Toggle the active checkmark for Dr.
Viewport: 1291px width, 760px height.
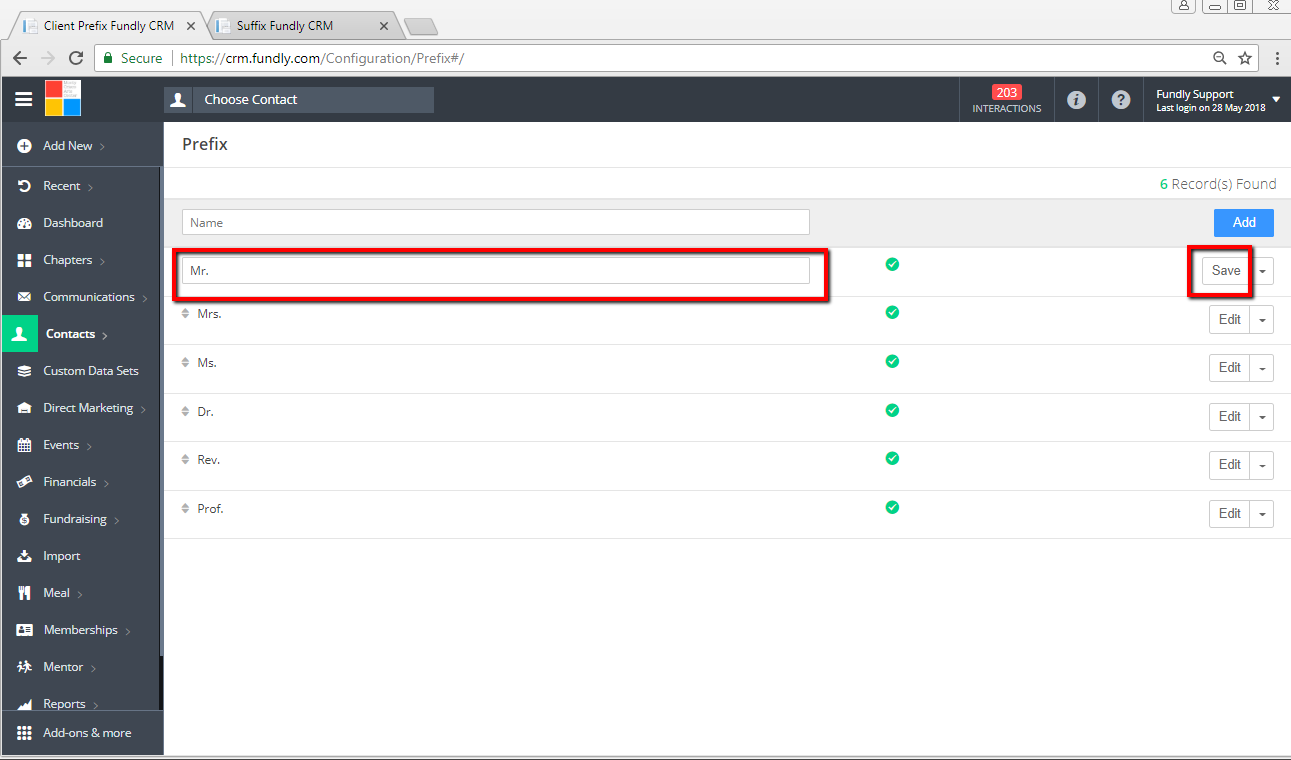(x=892, y=410)
